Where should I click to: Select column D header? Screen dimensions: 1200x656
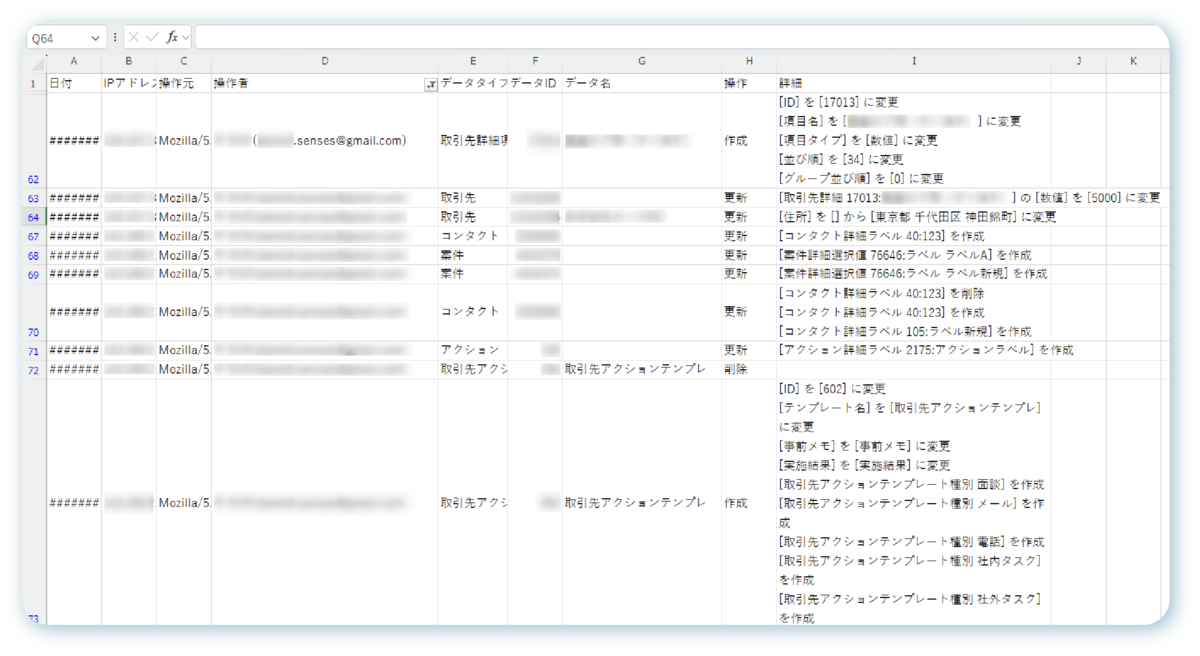point(325,62)
